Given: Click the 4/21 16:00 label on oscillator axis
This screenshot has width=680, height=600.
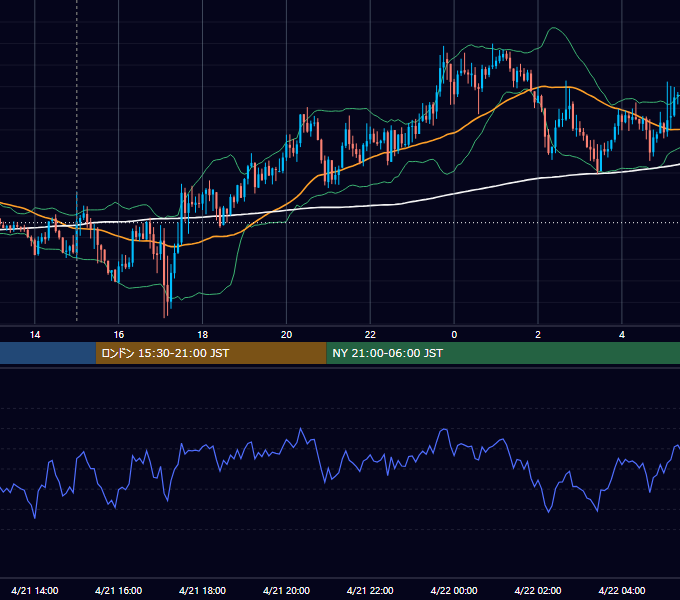Looking at the screenshot, I should pos(118,590).
